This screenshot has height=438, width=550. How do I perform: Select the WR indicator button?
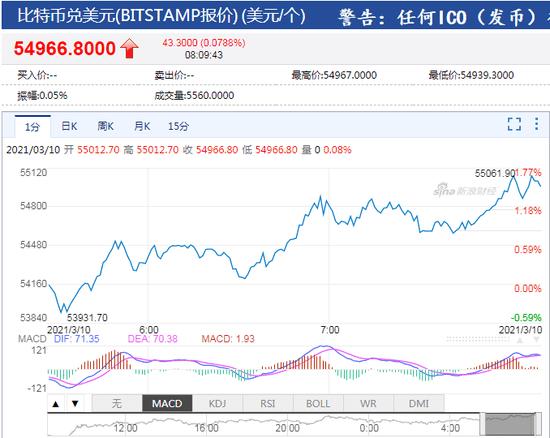click(368, 403)
